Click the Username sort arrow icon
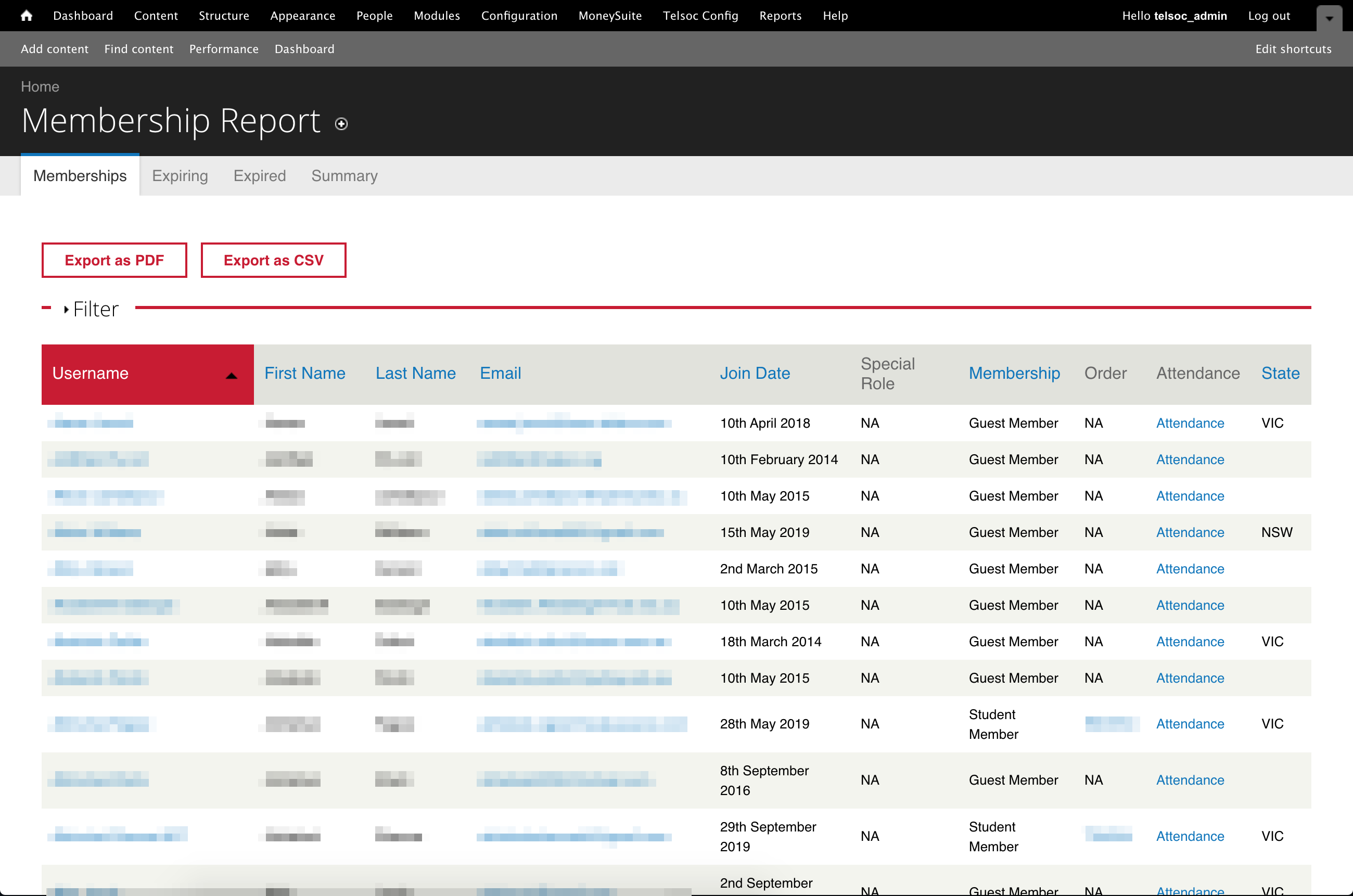1353x896 pixels. coord(232,376)
